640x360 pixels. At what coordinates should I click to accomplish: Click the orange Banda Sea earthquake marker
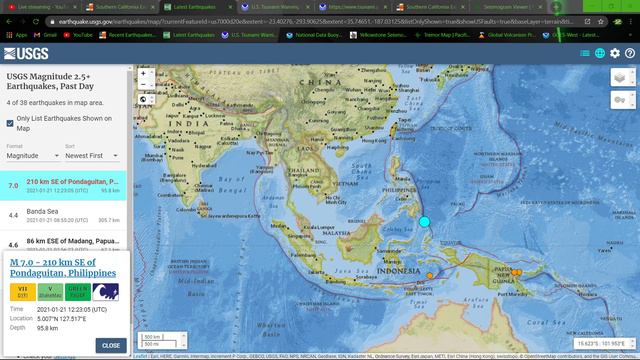tap(430, 276)
